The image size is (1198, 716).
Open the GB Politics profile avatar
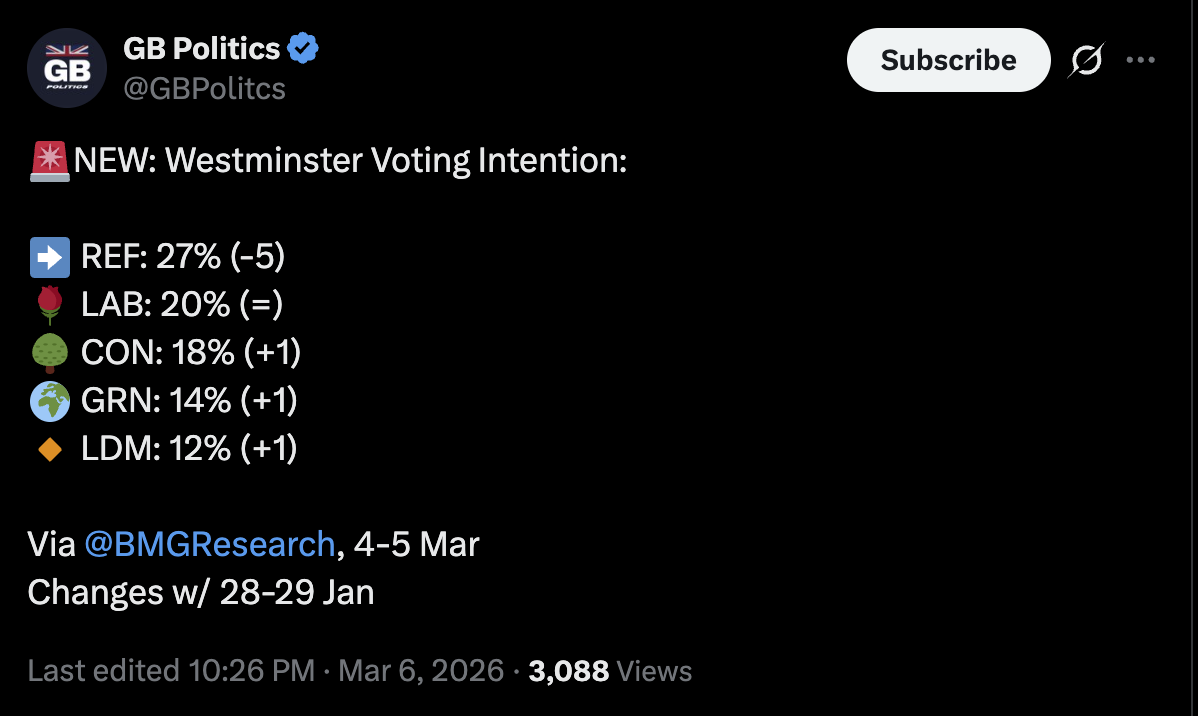tap(67, 68)
